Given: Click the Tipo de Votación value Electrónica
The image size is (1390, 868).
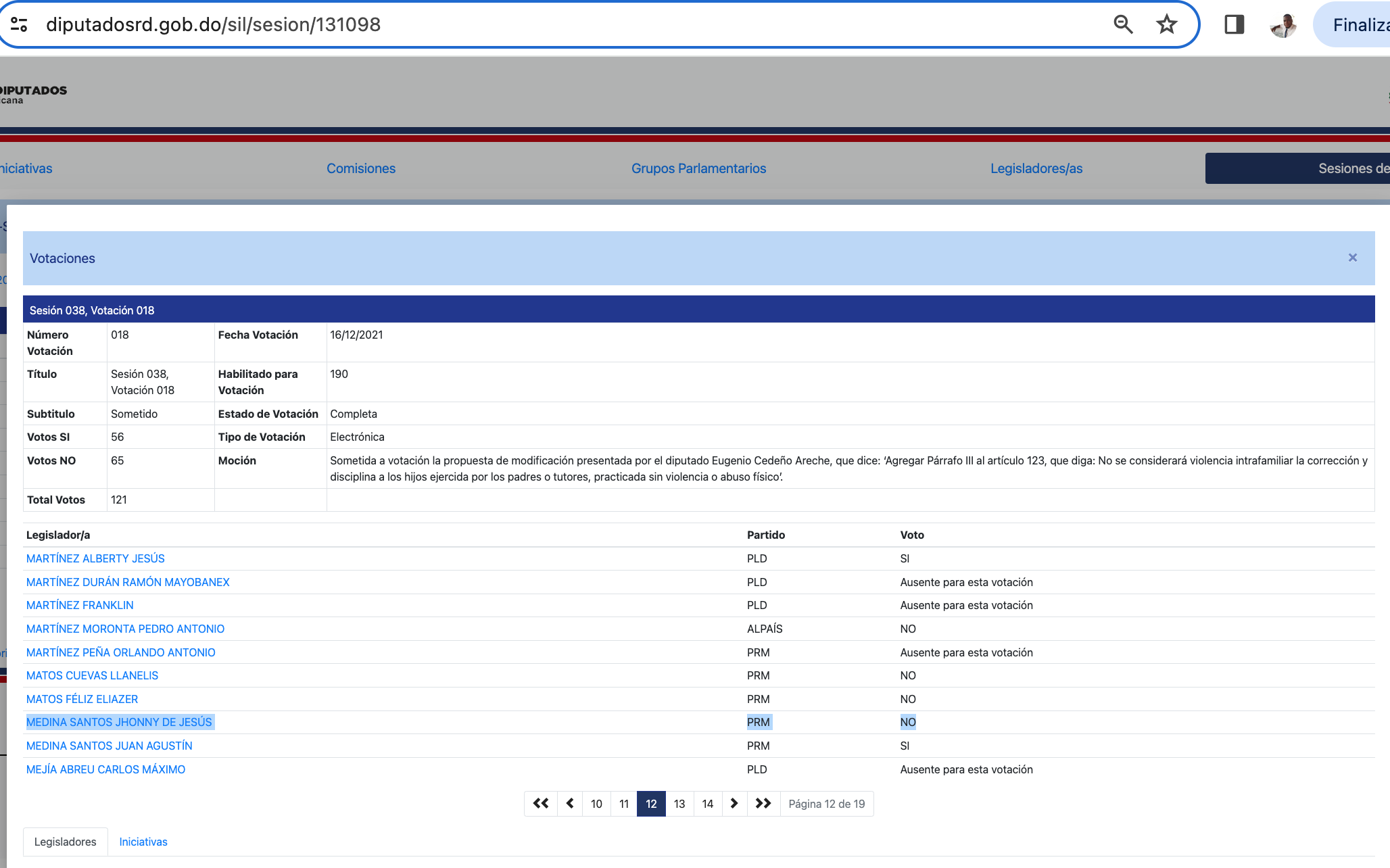Looking at the screenshot, I should click(x=357, y=437).
